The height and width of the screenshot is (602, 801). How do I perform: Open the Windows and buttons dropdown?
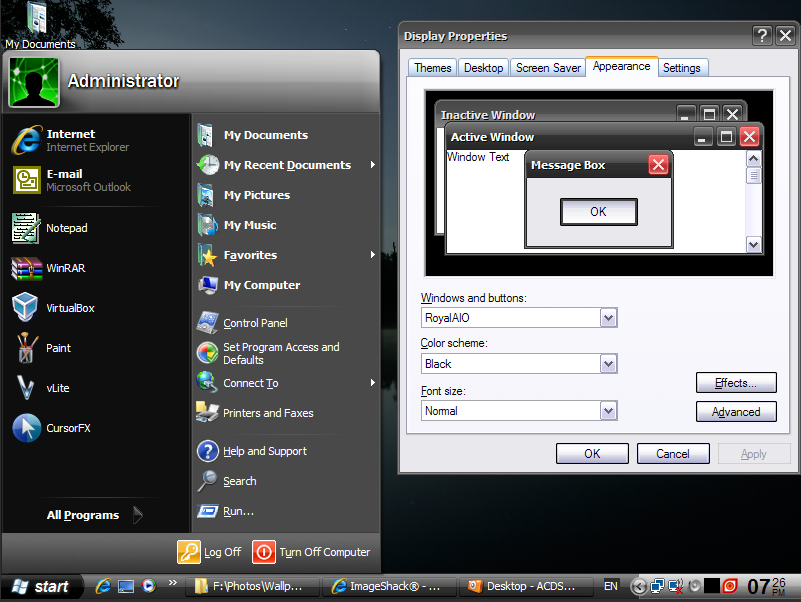pyautogui.click(x=608, y=318)
